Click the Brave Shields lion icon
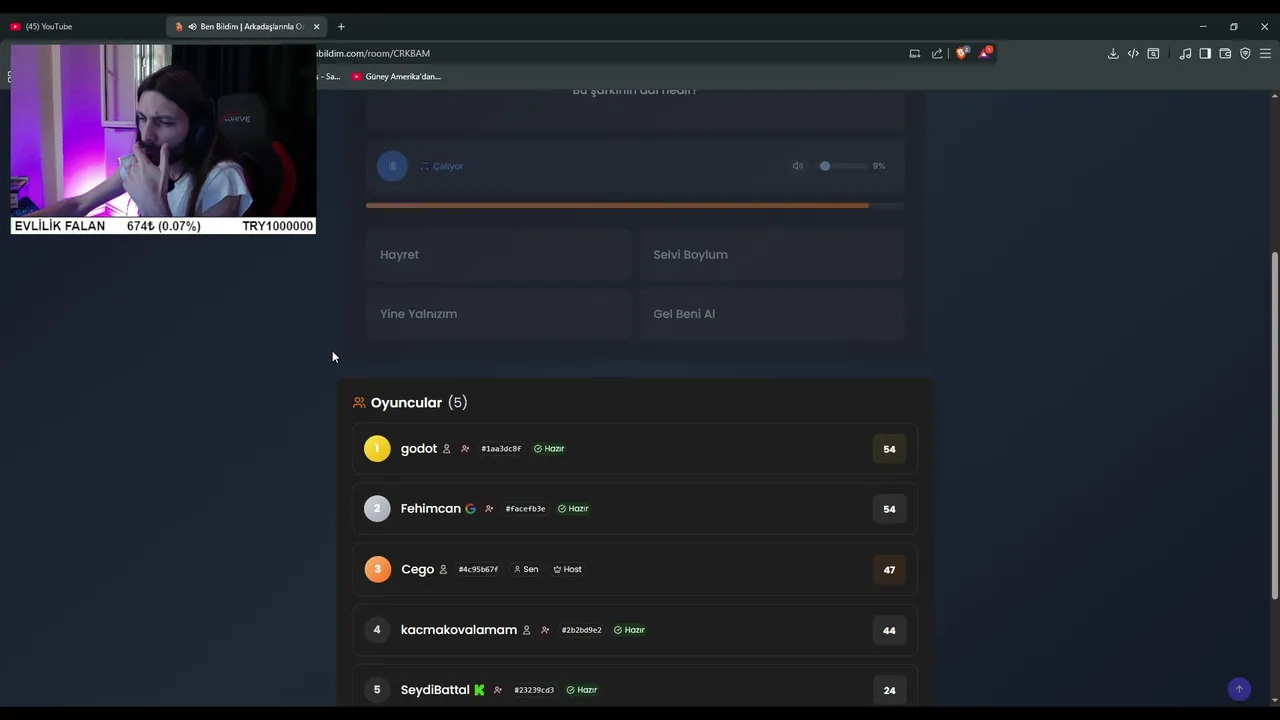1280x720 pixels. [962, 53]
